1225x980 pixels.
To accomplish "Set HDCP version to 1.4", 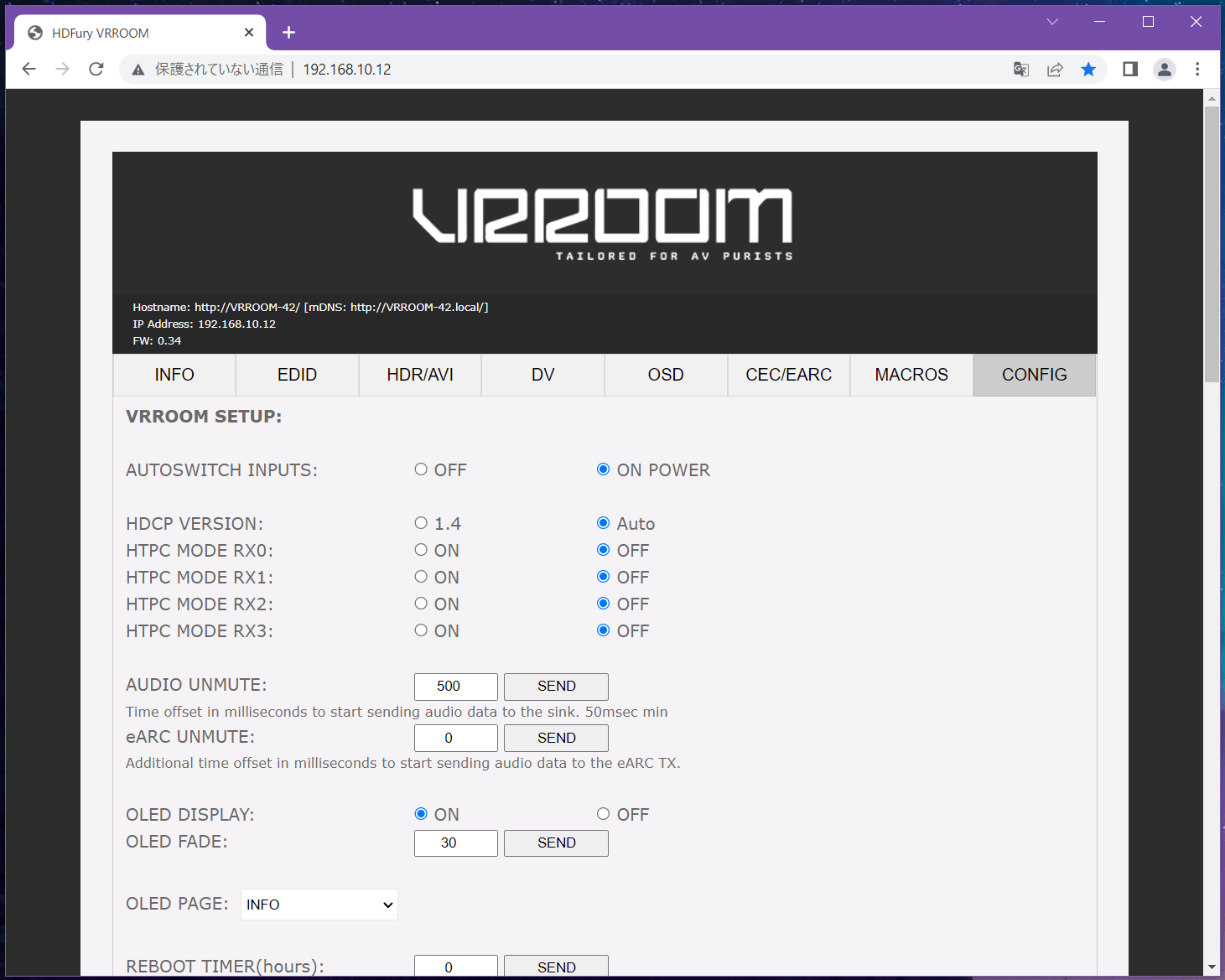I will pyautogui.click(x=421, y=523).
